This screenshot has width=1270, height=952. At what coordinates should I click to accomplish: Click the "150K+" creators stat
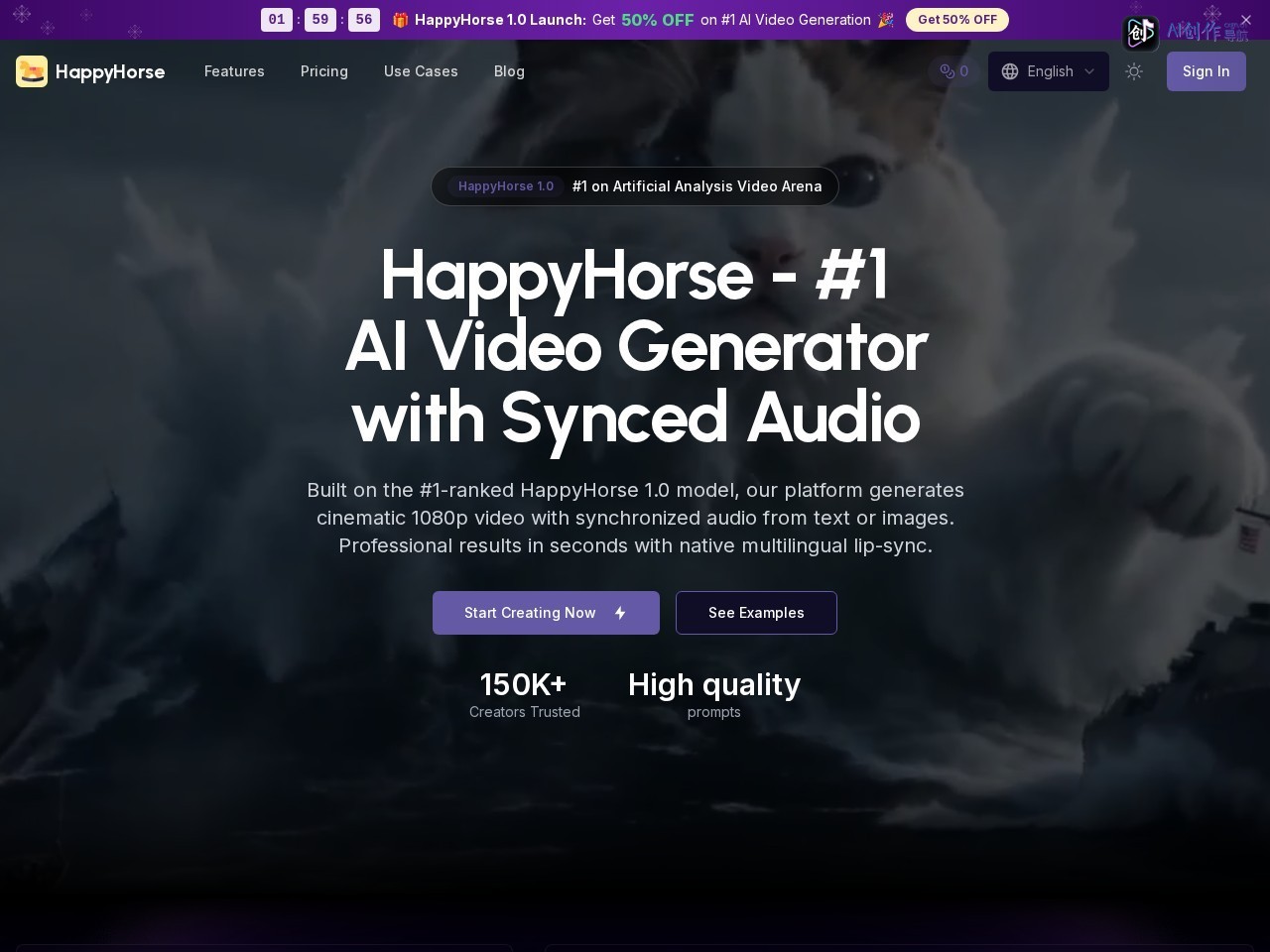pyautogui.click(x=524, y=685)
